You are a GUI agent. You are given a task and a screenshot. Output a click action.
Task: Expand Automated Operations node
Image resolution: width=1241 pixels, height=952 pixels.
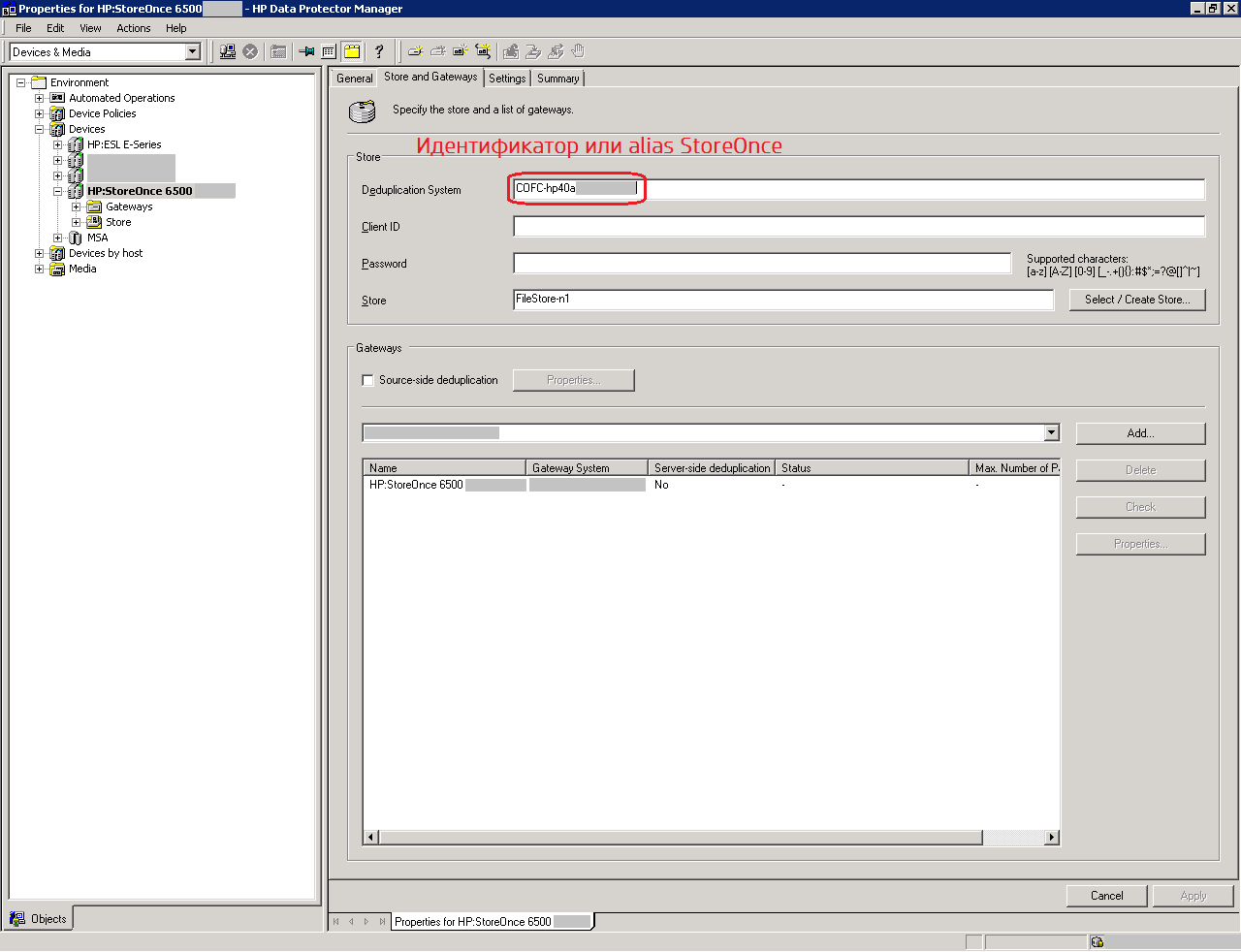[x=40, y=98]
